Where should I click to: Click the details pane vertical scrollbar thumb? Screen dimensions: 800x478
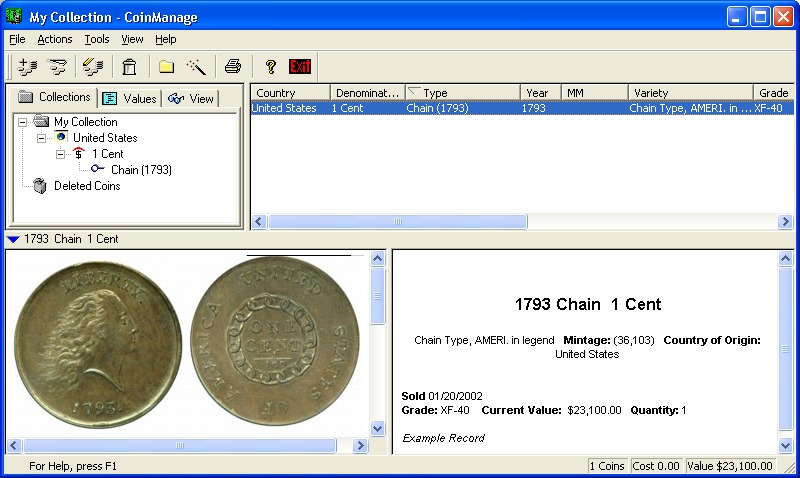(786, 349)
